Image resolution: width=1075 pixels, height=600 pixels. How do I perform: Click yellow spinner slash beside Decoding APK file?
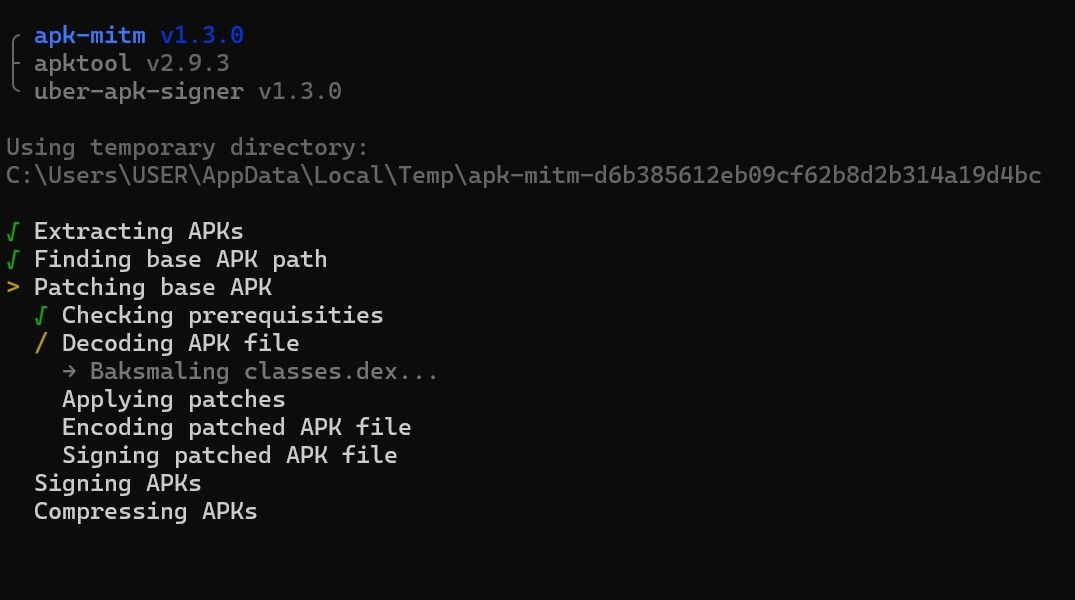click(41, 343)
